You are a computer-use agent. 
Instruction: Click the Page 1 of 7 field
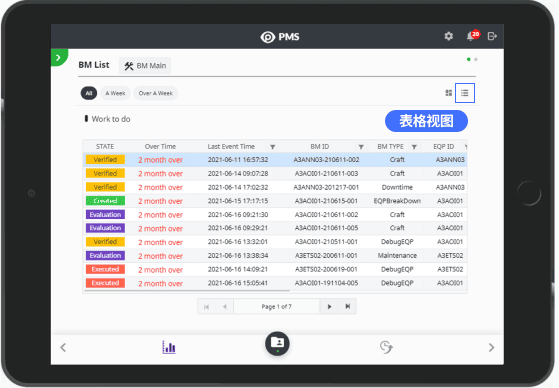coord(277,307)
